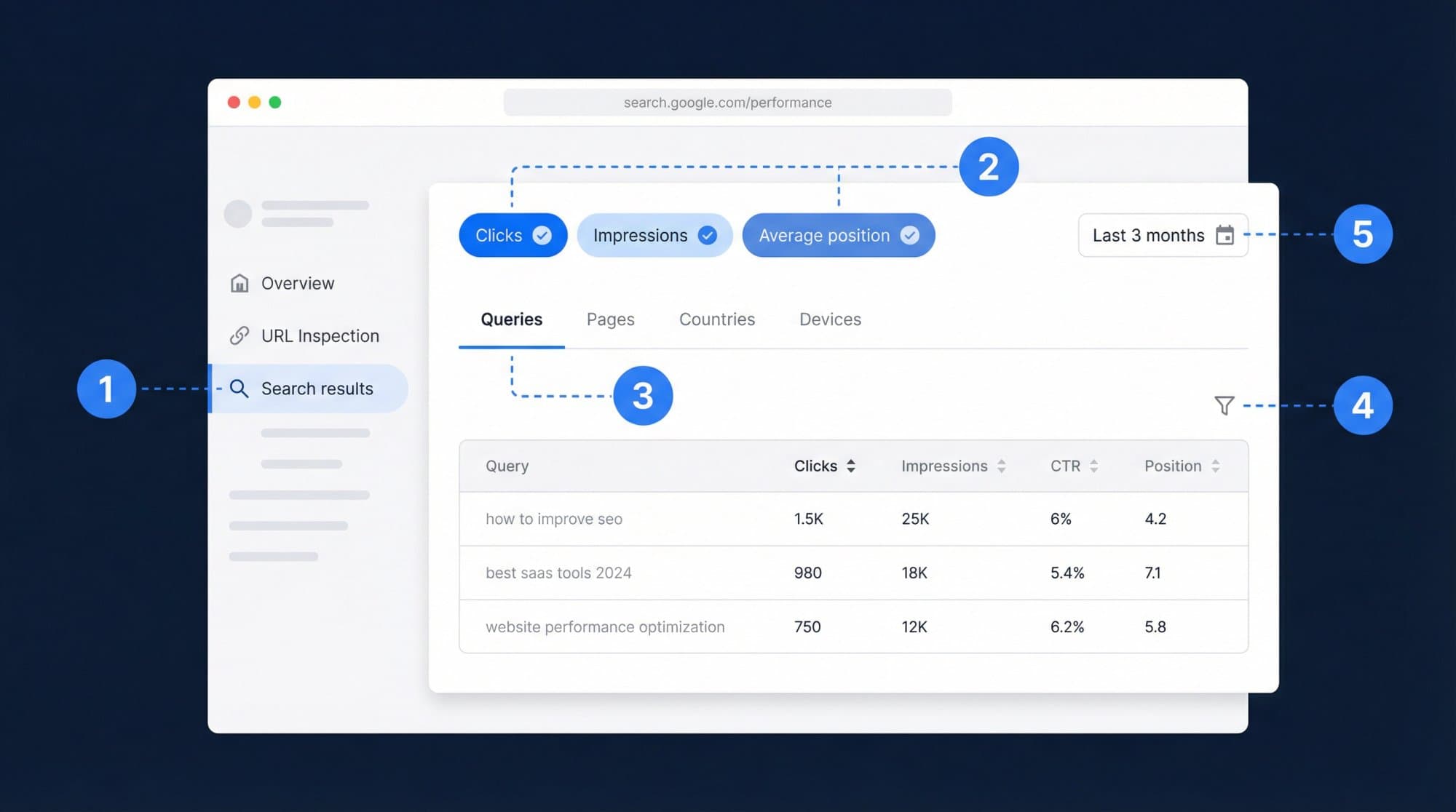The width and height of the screenshot is (1456, 812).
Task: Switch to the Devices tab
Action: (x=830, y=319)
